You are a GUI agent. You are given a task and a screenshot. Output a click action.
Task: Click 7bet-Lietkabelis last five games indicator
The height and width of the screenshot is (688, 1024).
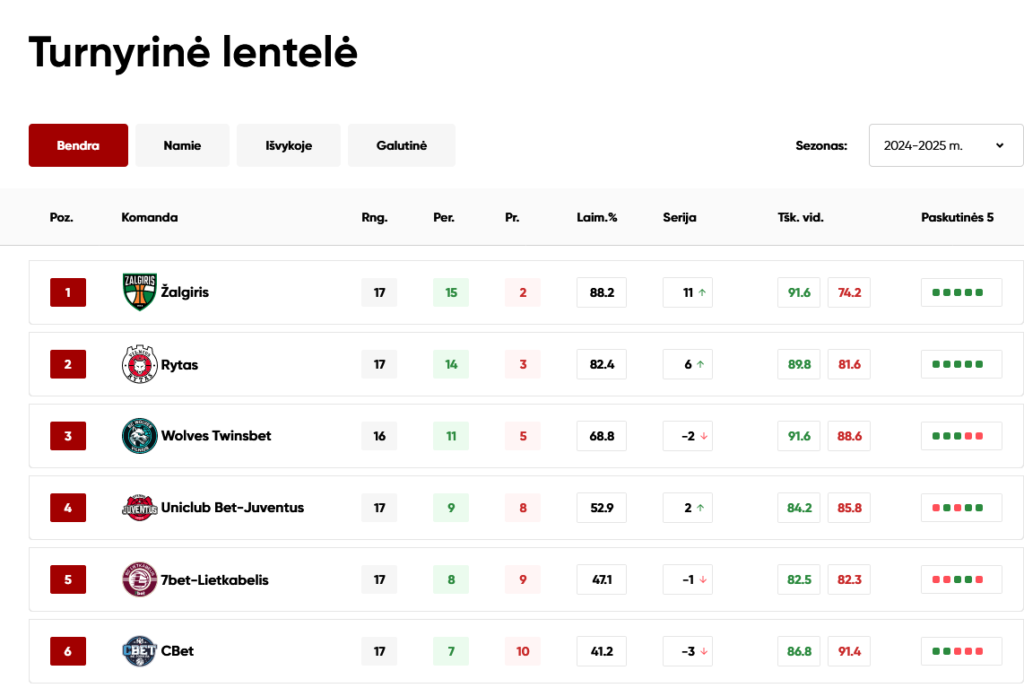[962, 580]
